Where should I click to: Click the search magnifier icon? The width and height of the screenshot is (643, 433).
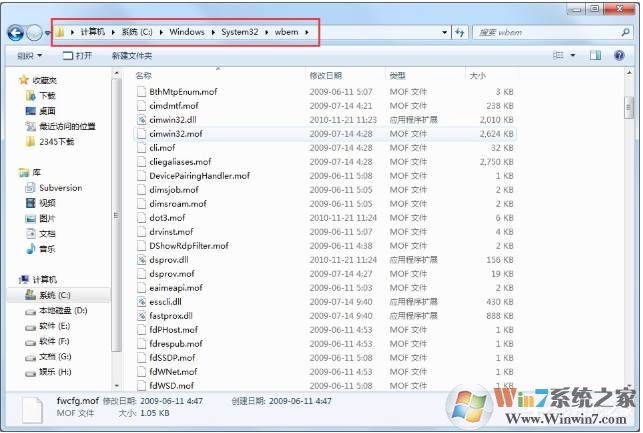click(625, 32)
